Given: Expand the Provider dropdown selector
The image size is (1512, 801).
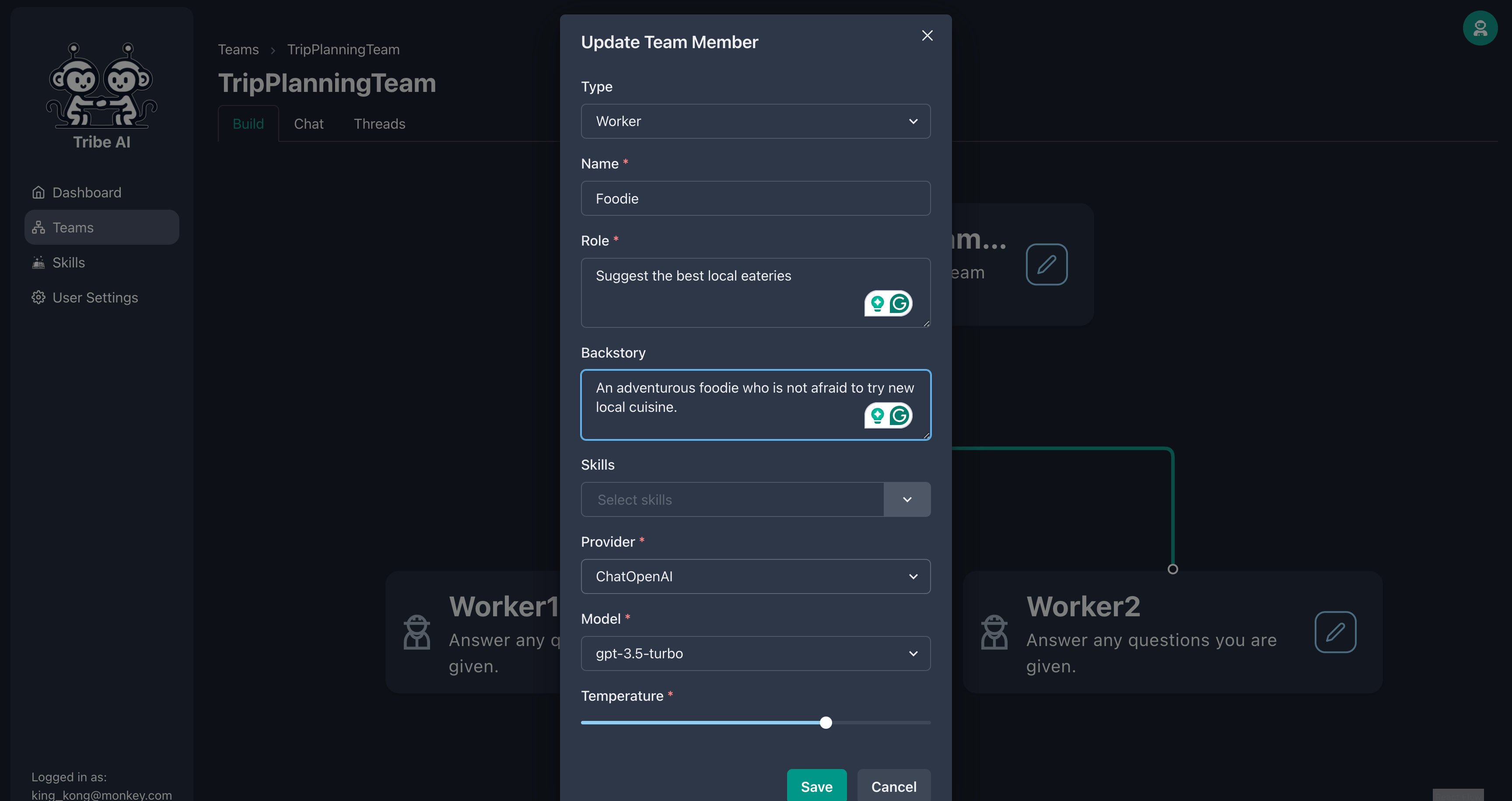Looking at the screenshot, I should [x=911, y=576].
